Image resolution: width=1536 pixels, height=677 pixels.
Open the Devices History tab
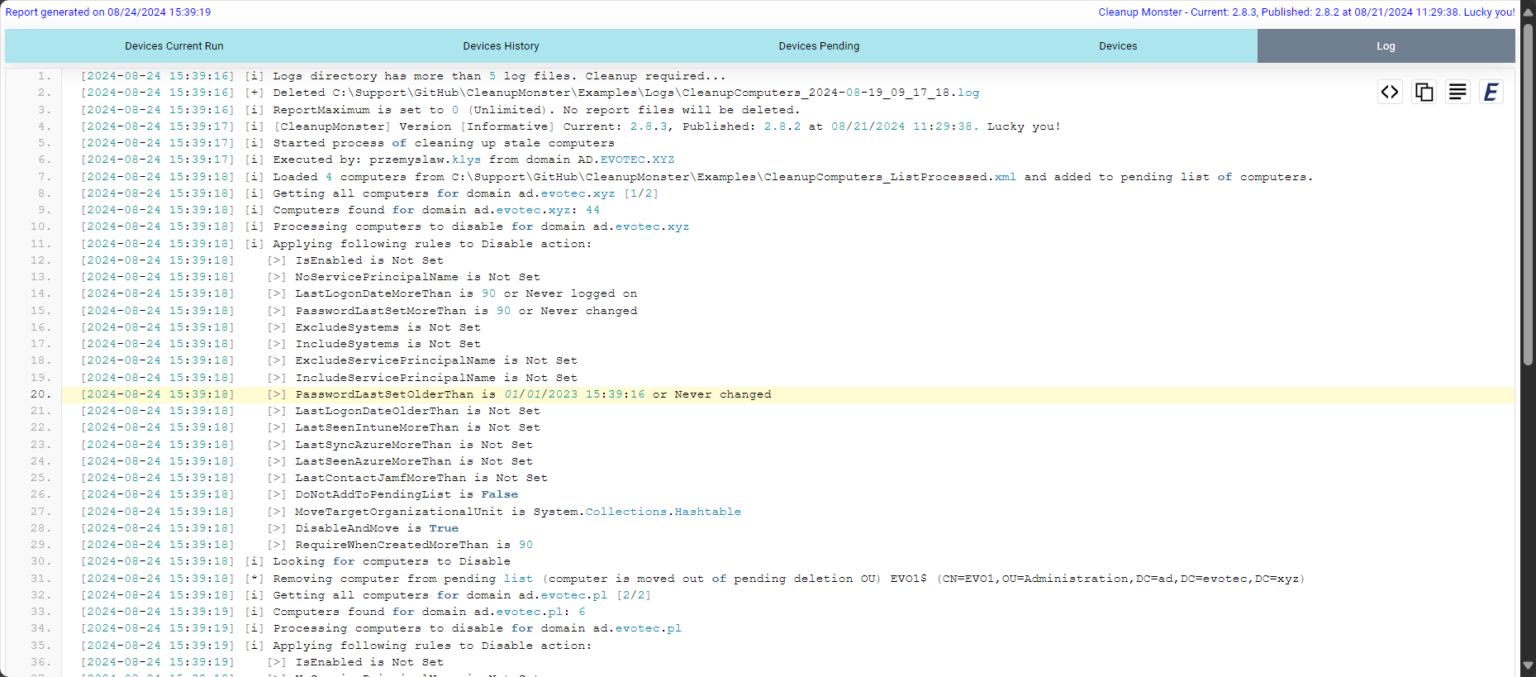click(501, 45)
